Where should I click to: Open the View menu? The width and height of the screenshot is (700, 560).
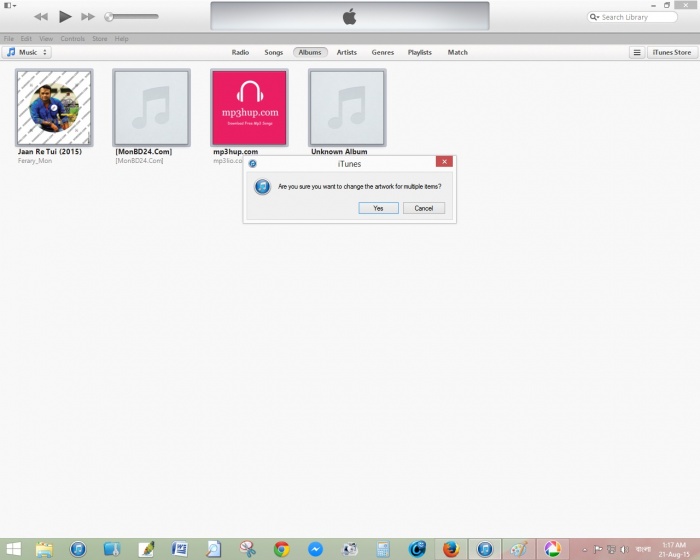coord(46,39)
